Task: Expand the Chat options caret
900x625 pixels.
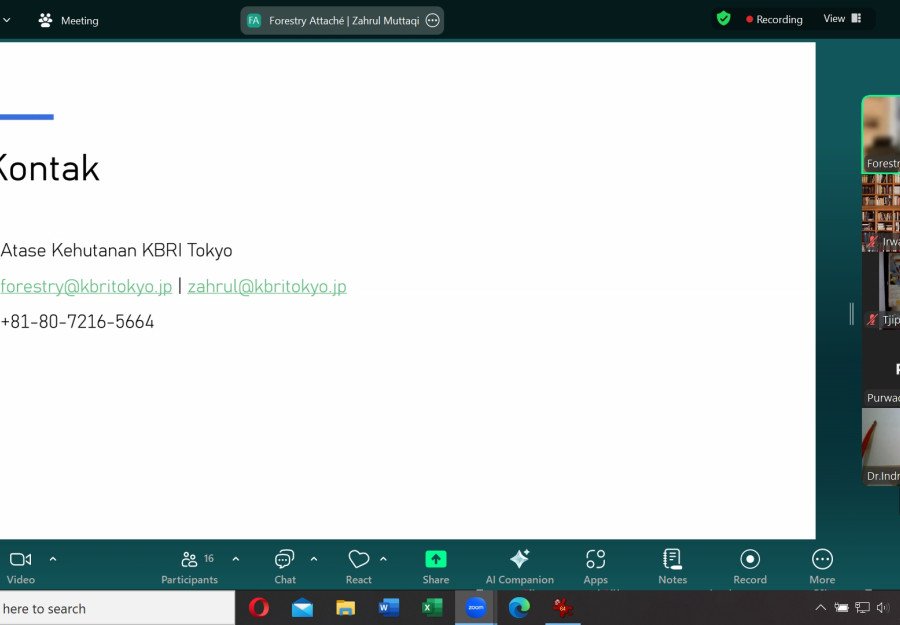Action: click(x=314, y=558)
